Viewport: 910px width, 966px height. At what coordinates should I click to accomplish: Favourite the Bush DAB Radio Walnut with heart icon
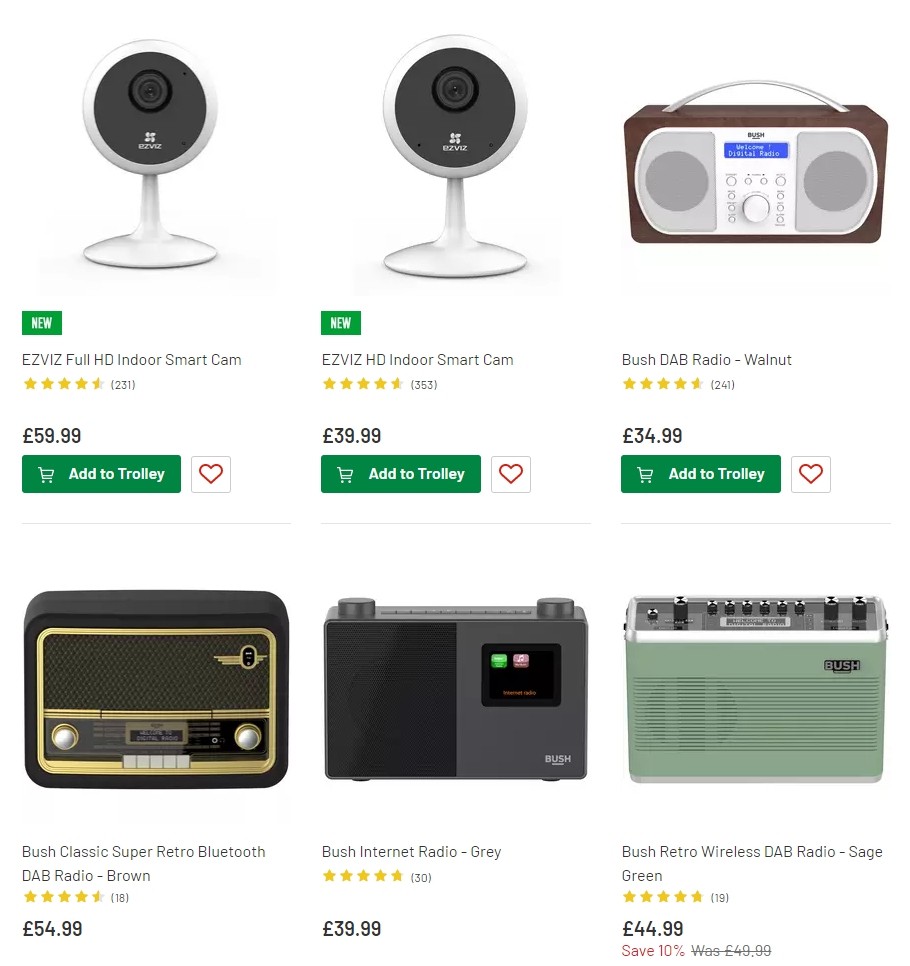810,474
